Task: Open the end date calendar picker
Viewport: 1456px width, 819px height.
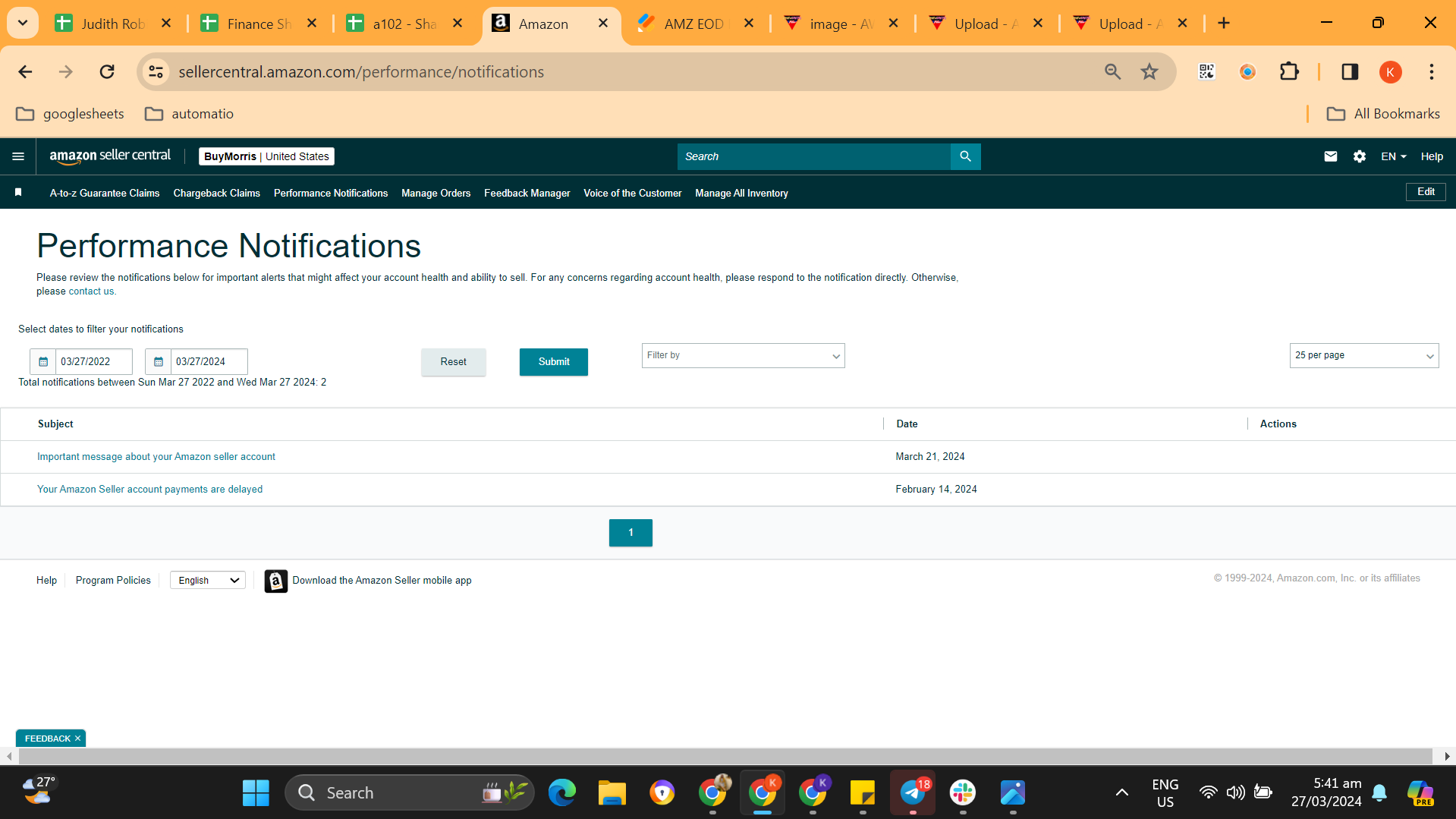Action: (159, 362)
